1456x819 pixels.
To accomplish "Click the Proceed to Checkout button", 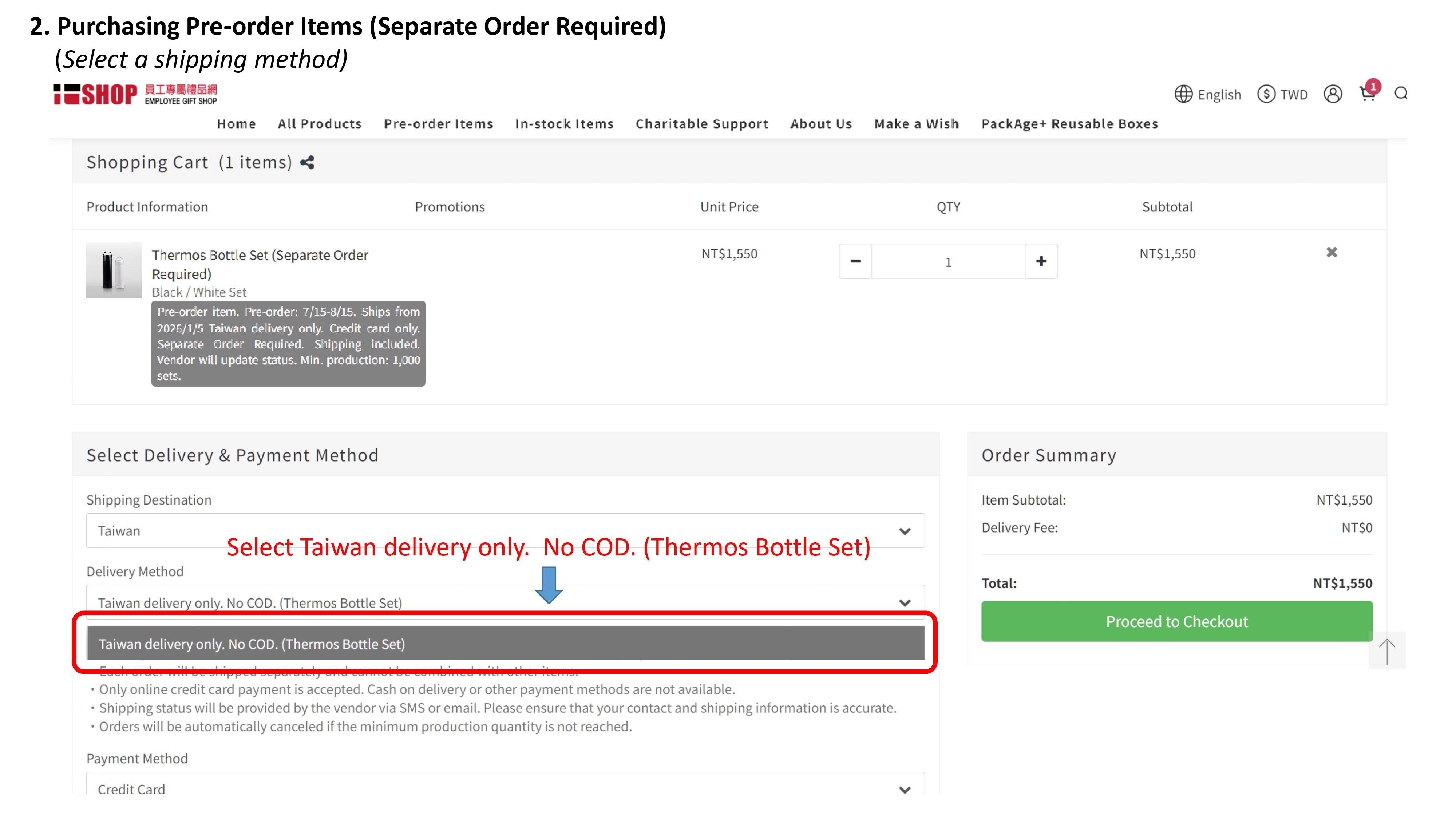I will point(1177,621).
